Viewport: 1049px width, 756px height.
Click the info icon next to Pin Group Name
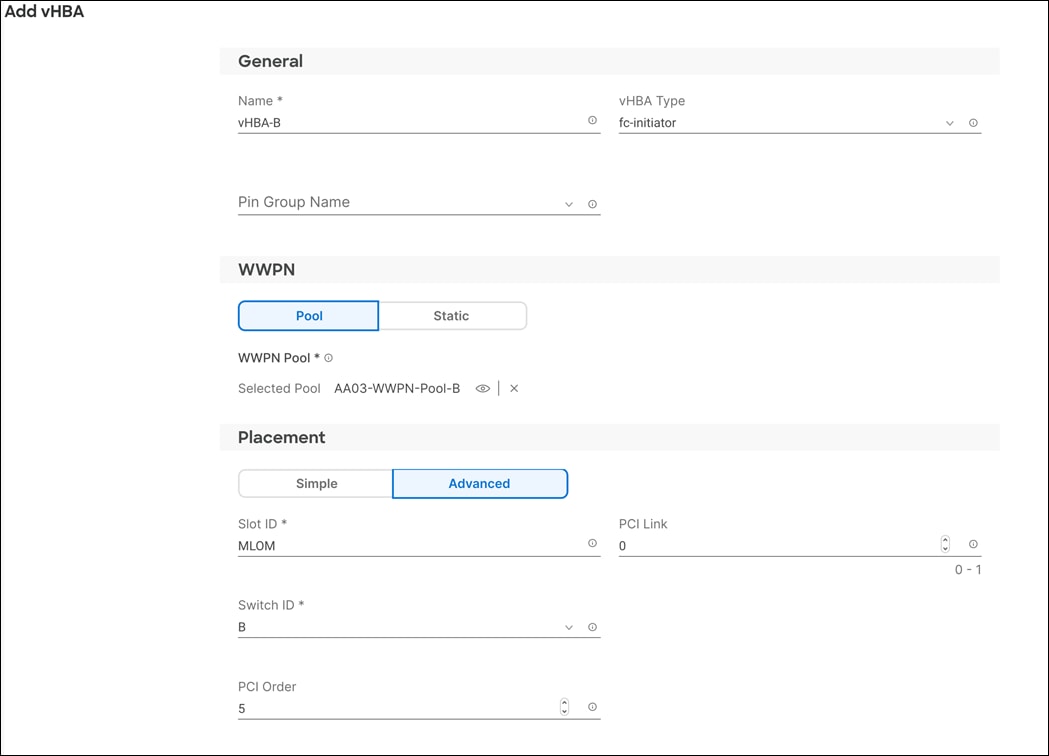point(592,203)
